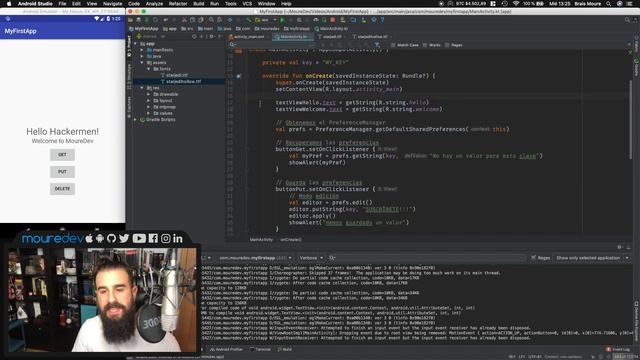Open the Build menu
Viewport: 640px width, 360px height.
[199, 4]
